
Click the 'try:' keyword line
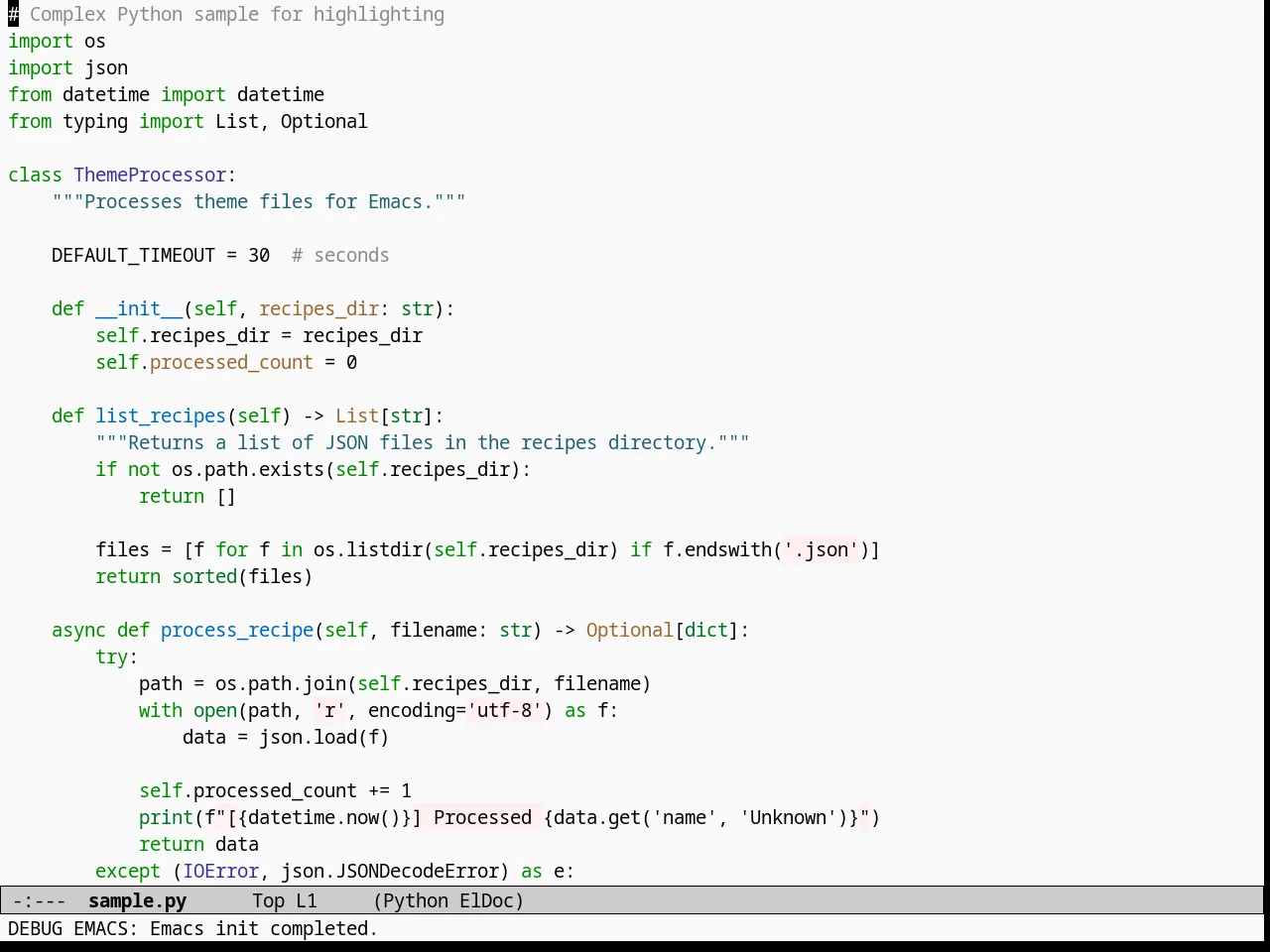(117, 656)
